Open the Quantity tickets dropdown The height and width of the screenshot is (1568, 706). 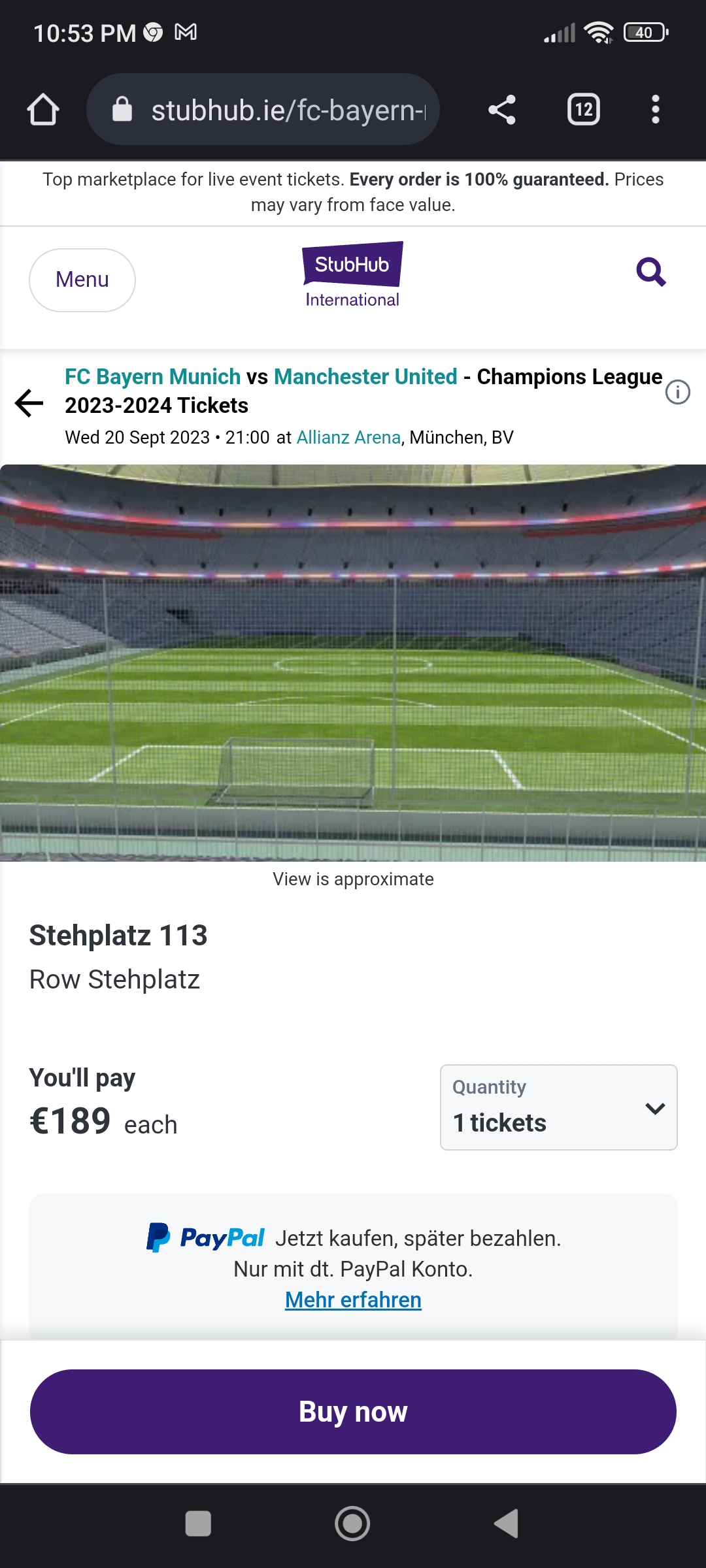(558, 1107)
